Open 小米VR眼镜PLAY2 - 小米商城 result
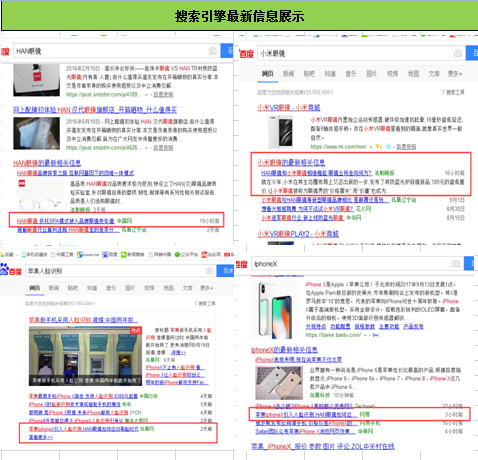The width and height of the screenshot is (478, 460). [x=298, y=234]
